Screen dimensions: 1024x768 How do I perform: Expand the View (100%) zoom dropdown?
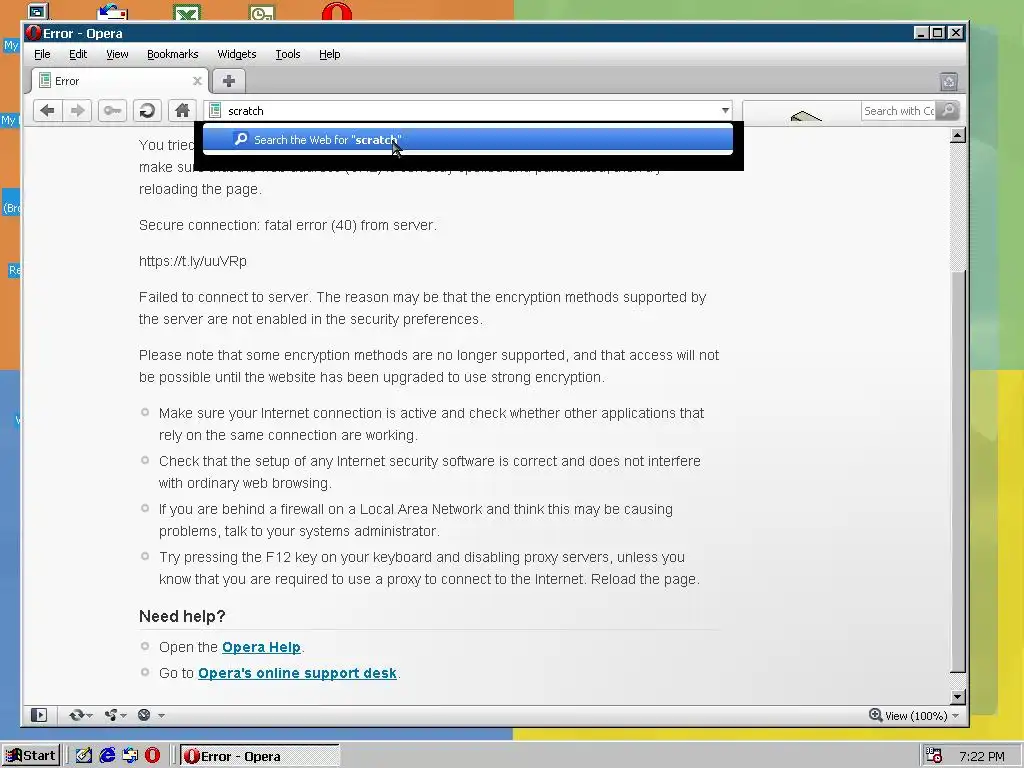955,716
